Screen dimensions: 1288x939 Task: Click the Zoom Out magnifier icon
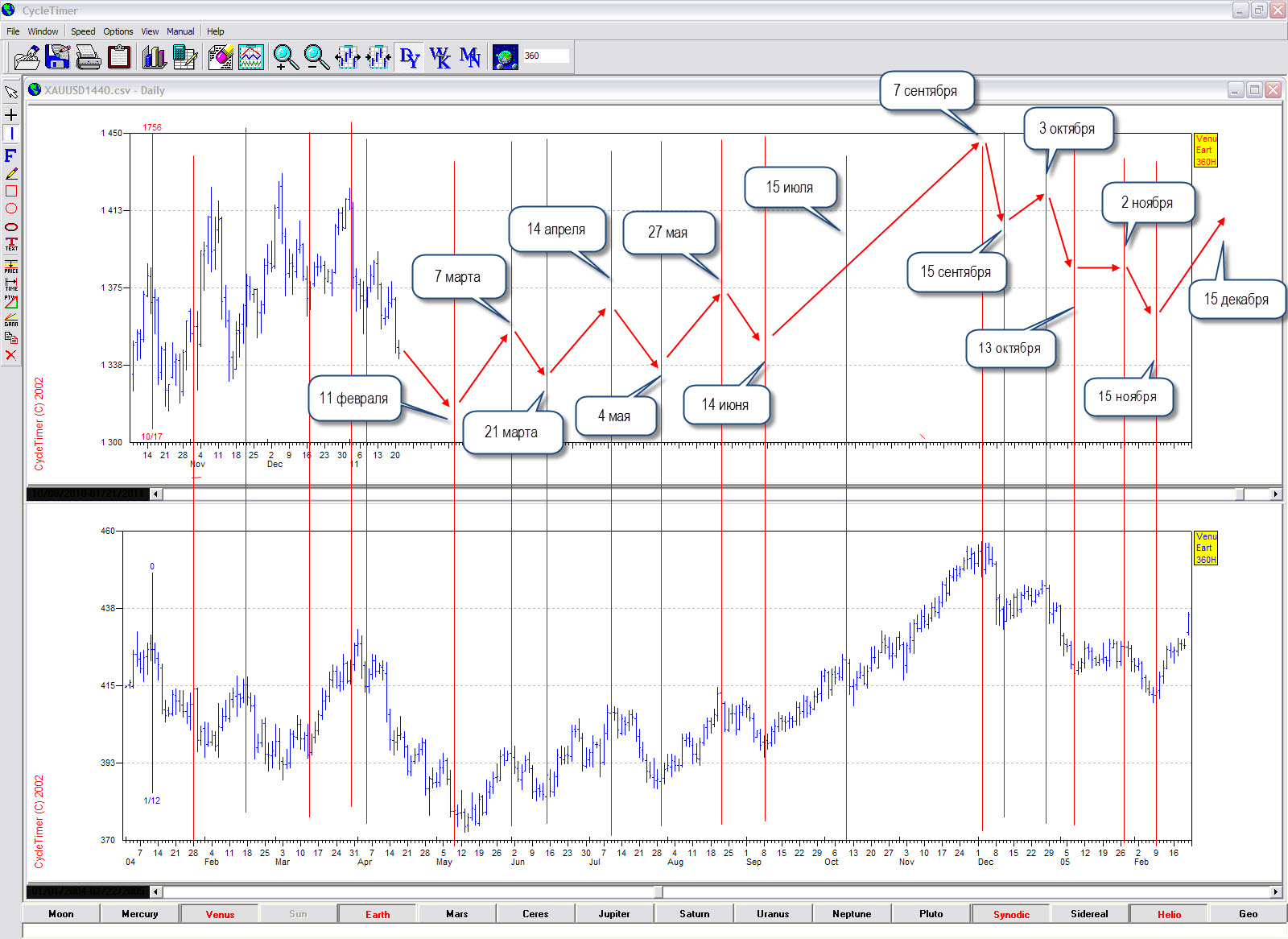[x=316, y=57]
